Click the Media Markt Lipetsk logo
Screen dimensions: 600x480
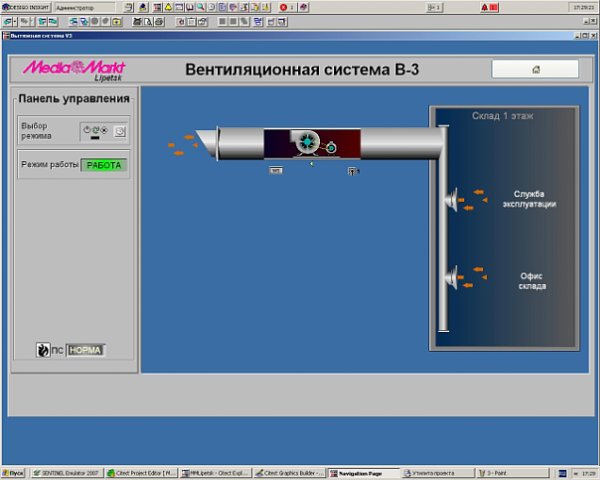tap(82, 70)
